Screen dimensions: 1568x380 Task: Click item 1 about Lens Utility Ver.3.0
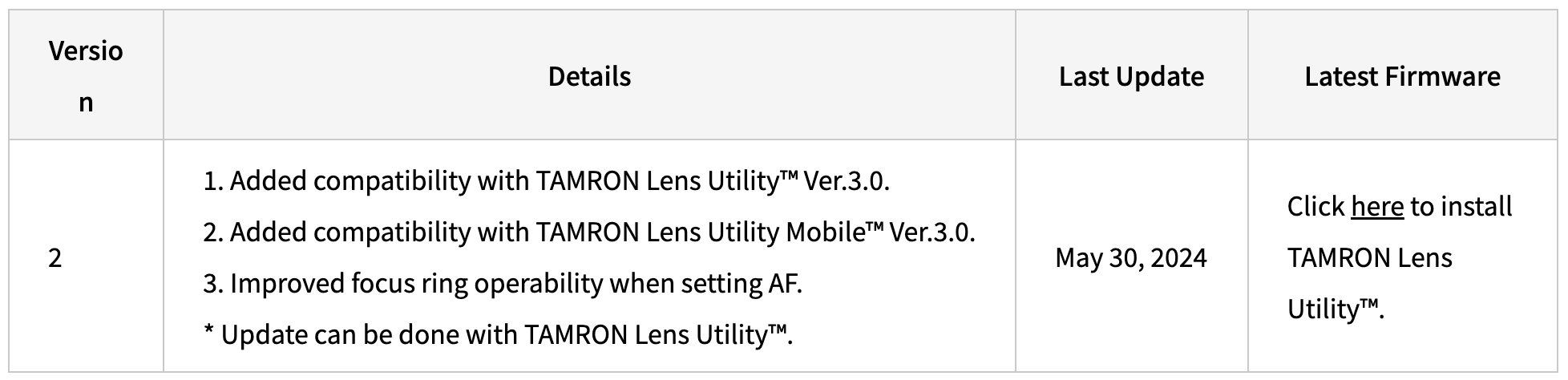546,181
